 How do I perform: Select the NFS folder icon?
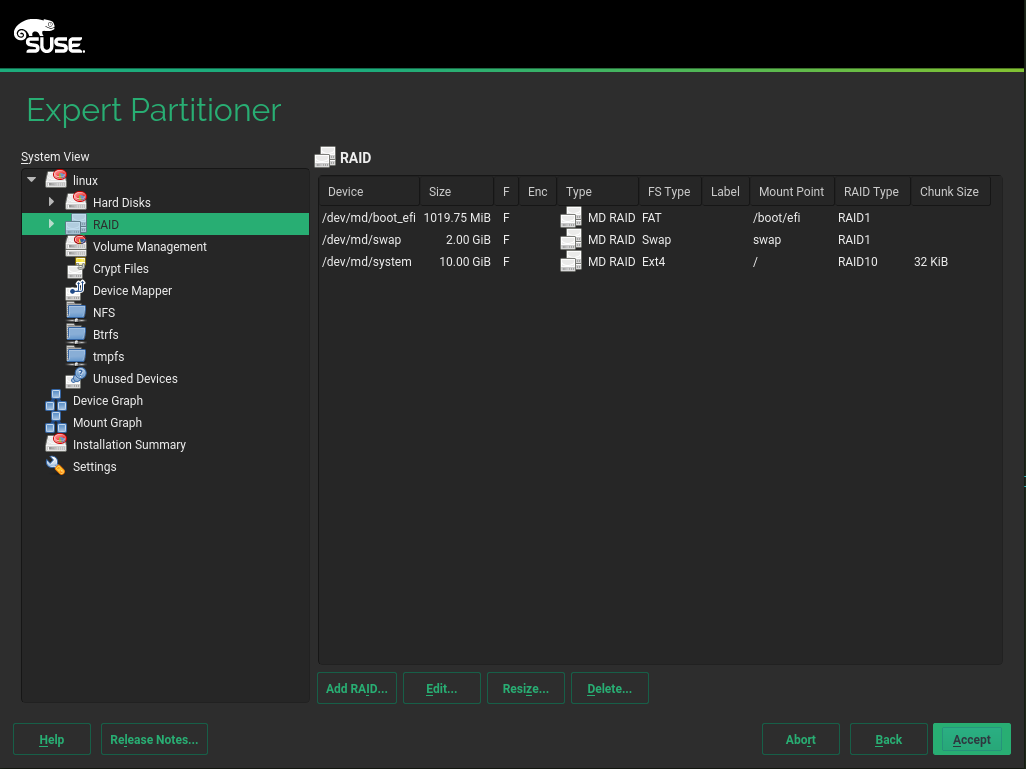pyautogui.click(x=77, y=312)
